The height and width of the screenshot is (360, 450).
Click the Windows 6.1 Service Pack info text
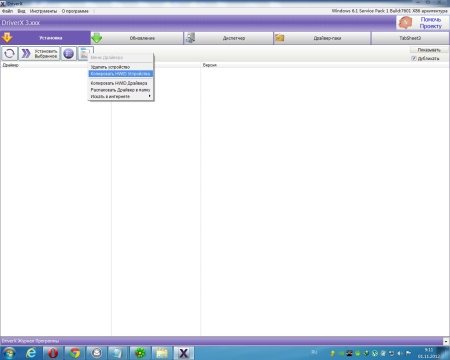389,11
